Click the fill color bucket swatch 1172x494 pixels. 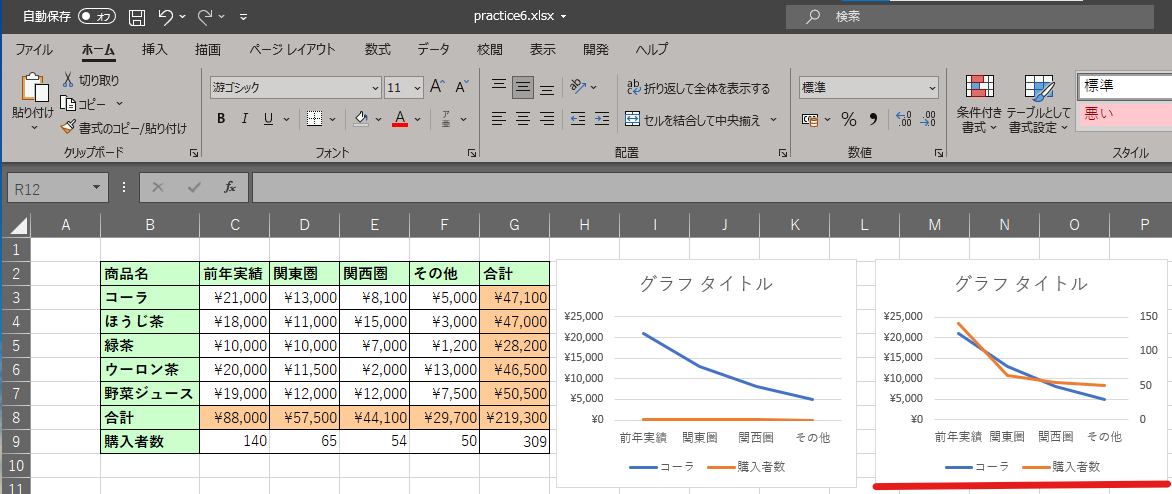(361, 118)
